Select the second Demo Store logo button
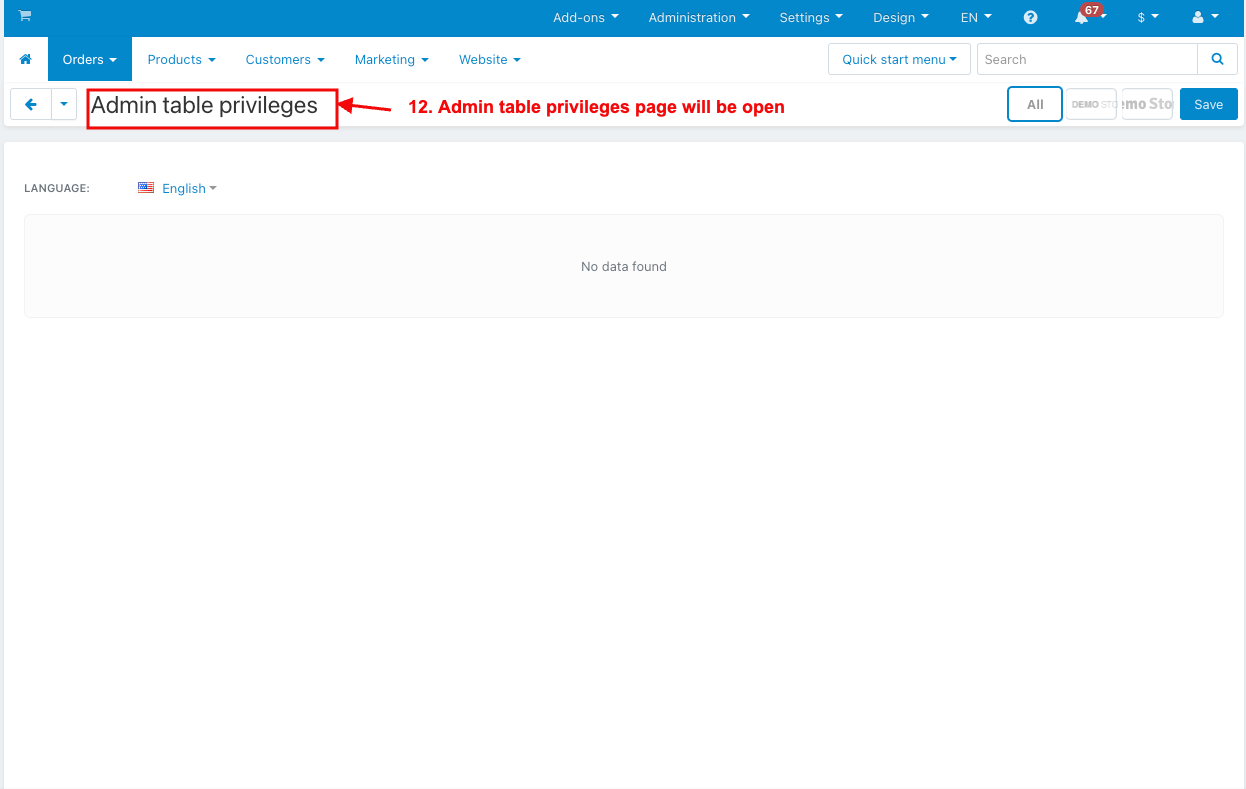 pyautogui.click(x=1147, y=104)
